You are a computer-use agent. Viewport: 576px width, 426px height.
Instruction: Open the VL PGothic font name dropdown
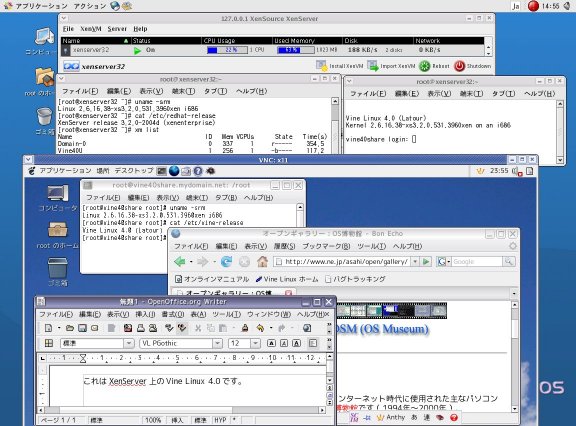217,343
